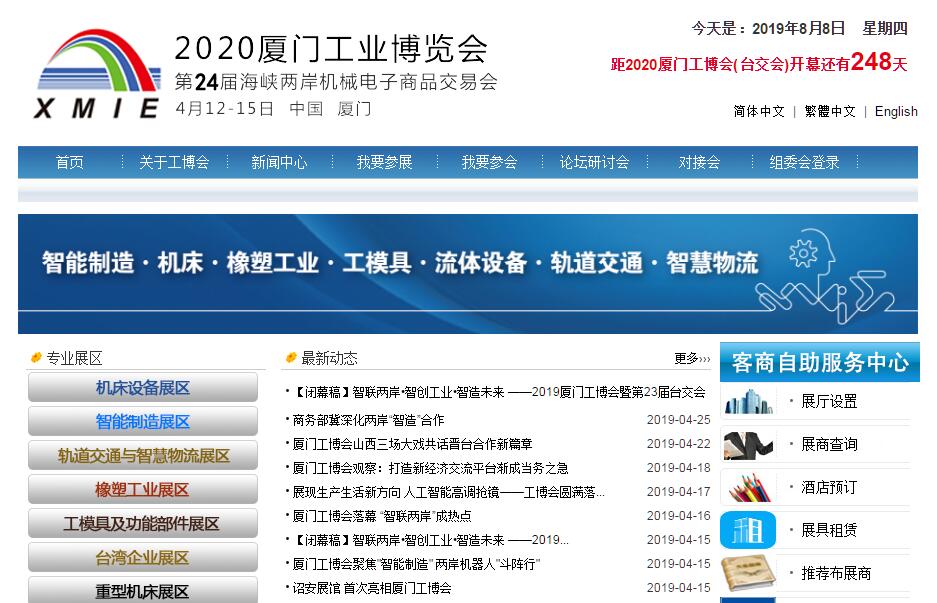The image size is (937, 603).
Task: Click the XMIE logo
Action: click(97, 74)
